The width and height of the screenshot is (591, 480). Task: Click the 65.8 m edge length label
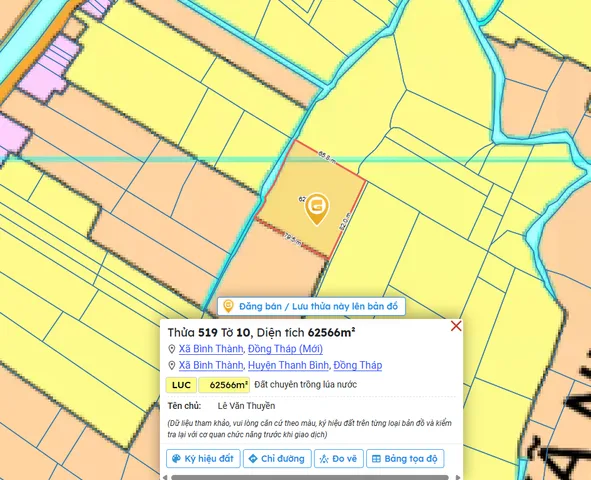327,156
